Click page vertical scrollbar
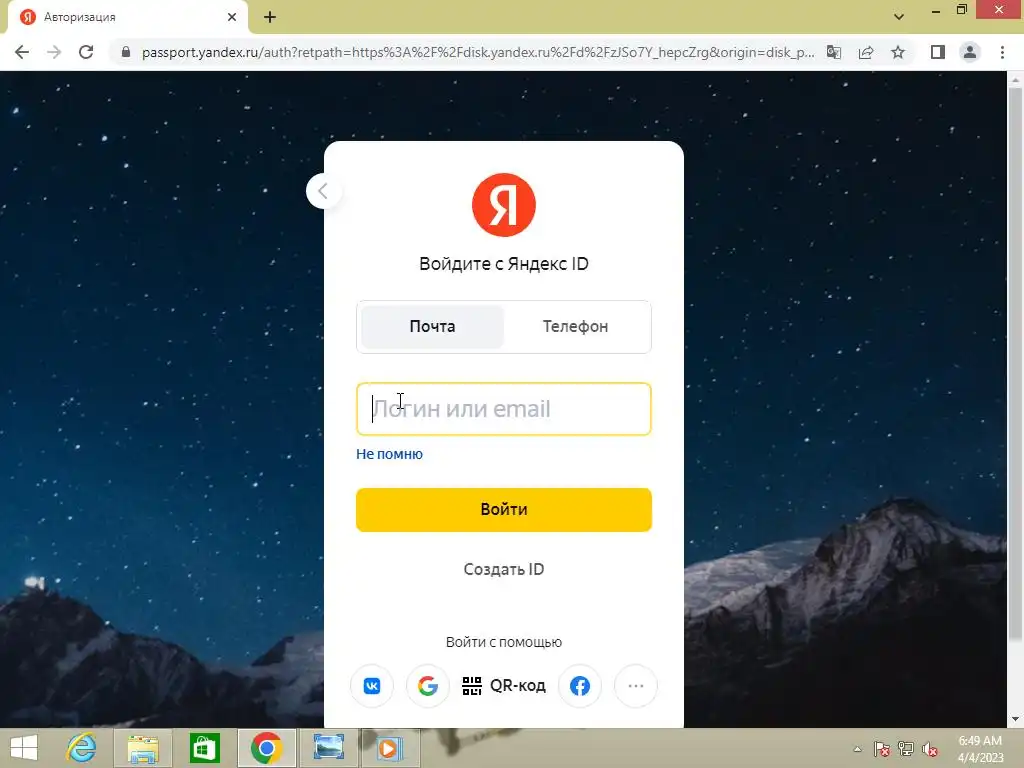This screenshot has height=768, width=1024. click(x=1015, y=366)
